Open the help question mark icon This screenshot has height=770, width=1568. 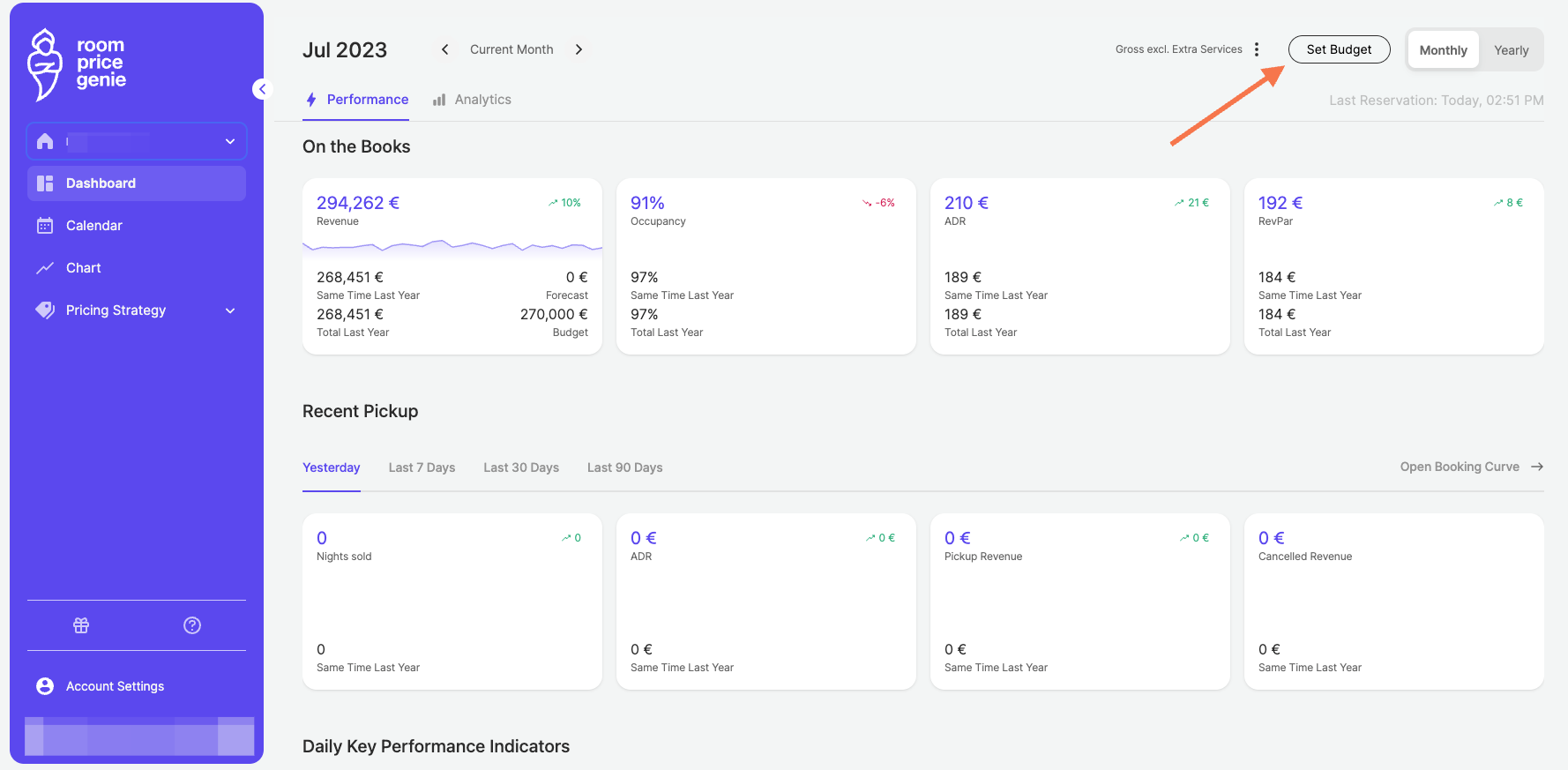(x=192, y=625)
